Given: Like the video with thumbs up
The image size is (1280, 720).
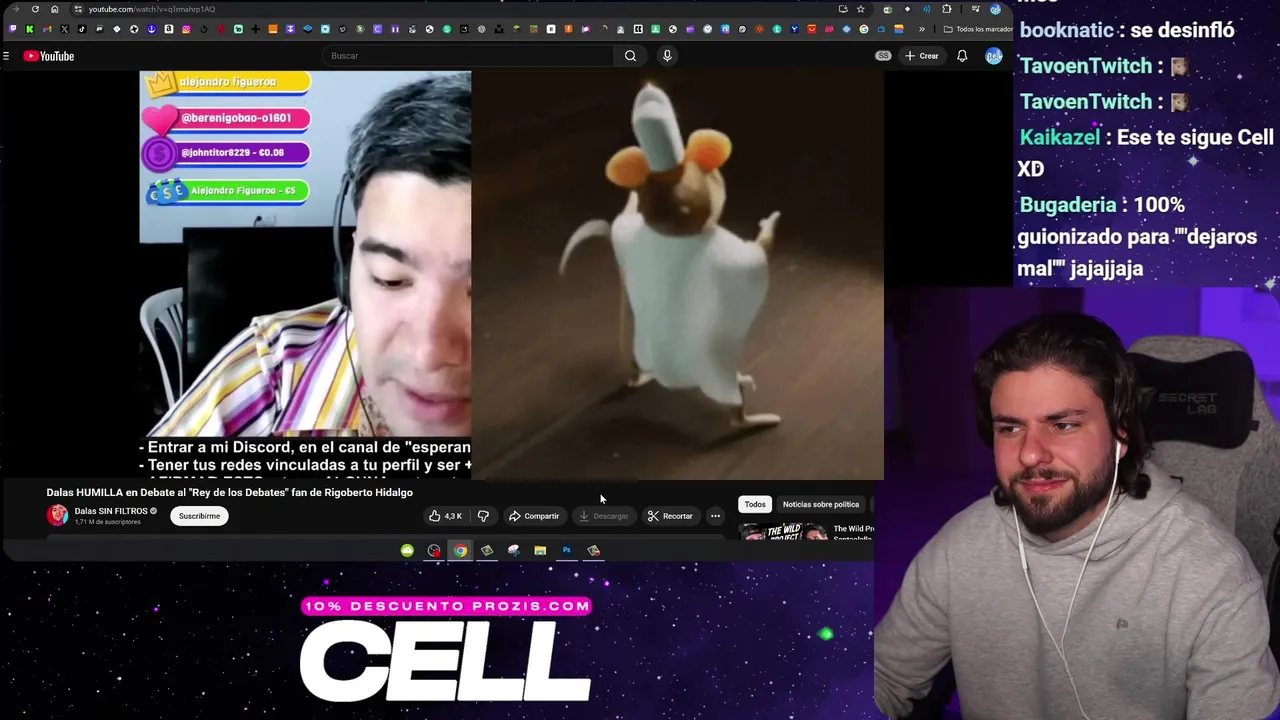Looking at the screenshot, I should (x=435, y=516).
